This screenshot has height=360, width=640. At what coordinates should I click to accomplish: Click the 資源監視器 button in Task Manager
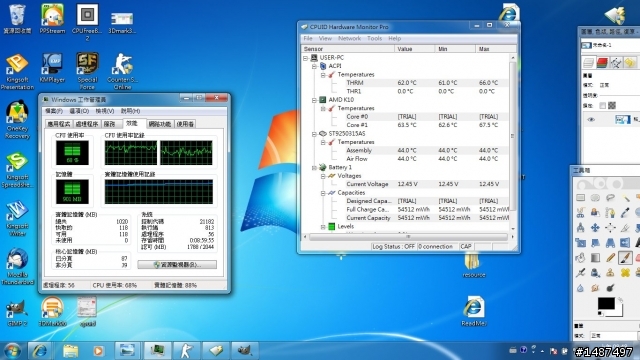[x=177, y=264]
